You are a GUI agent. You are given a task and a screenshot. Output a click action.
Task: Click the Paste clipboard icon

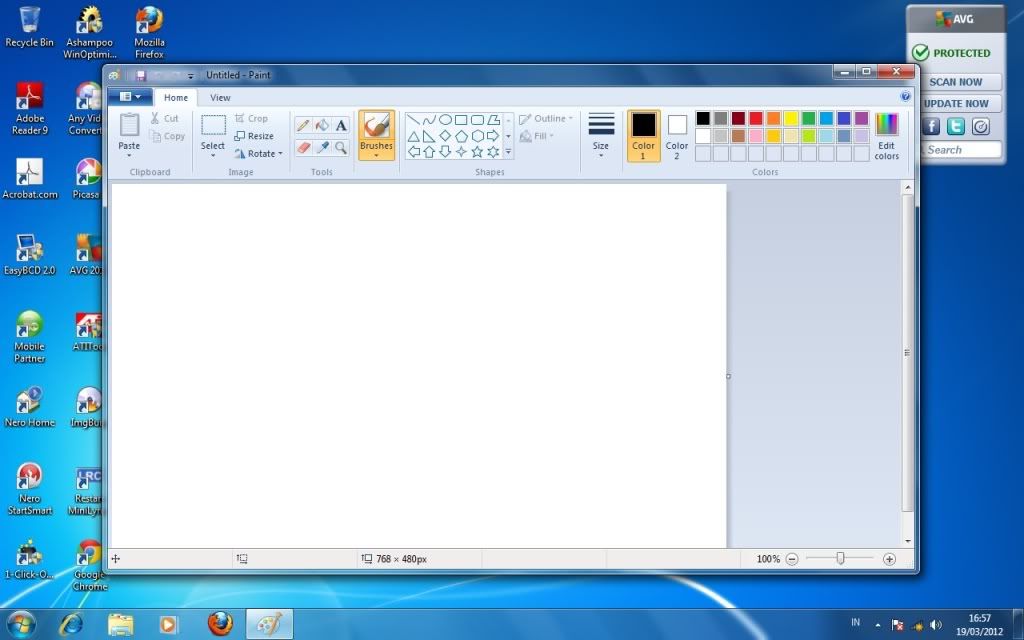click(x=129, y=125)
